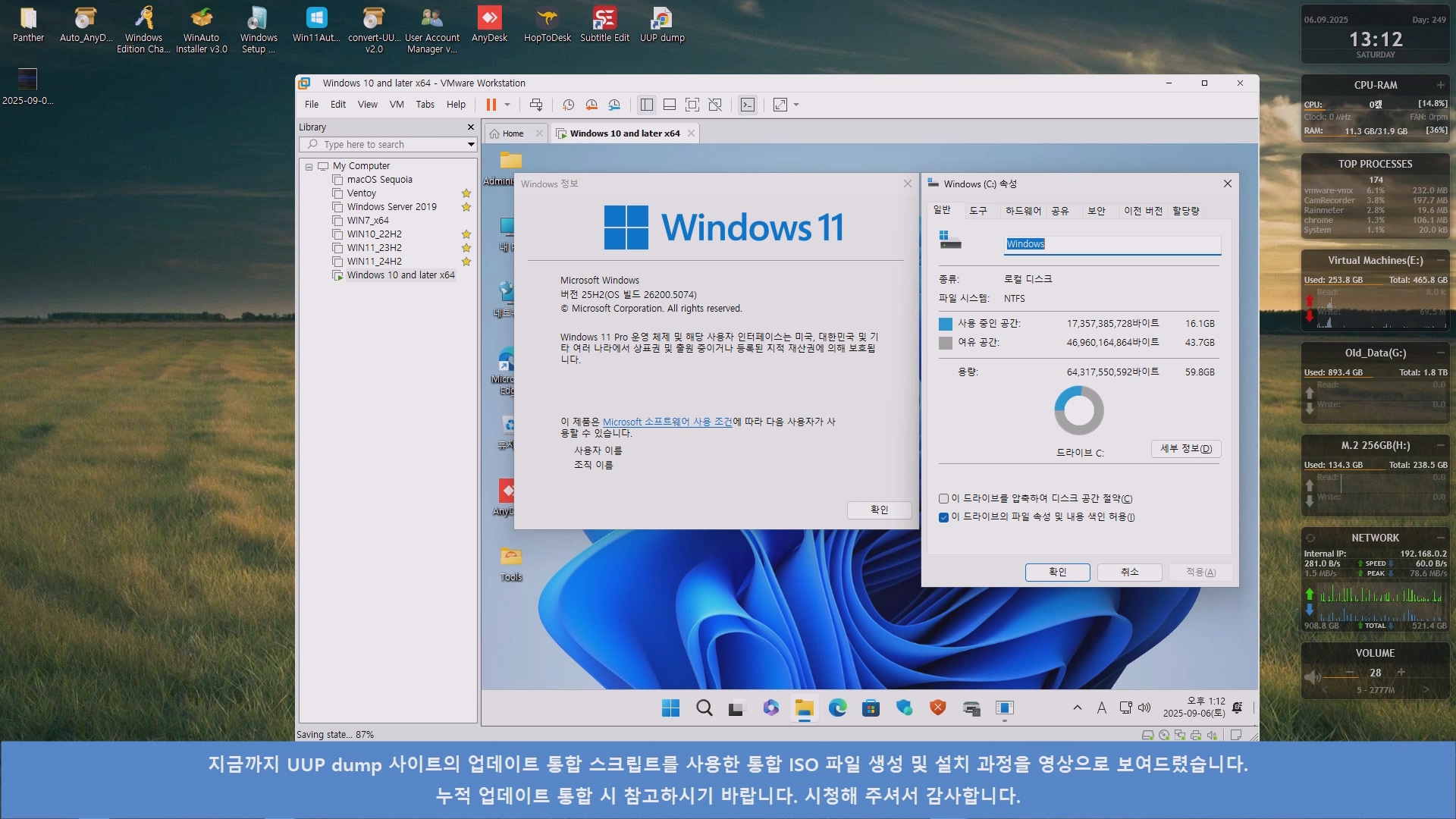Viewport: 1456px width, 819px height.
Task: Toggle favorite star for Windows Server 2019
Action: (x=466, y=207)
